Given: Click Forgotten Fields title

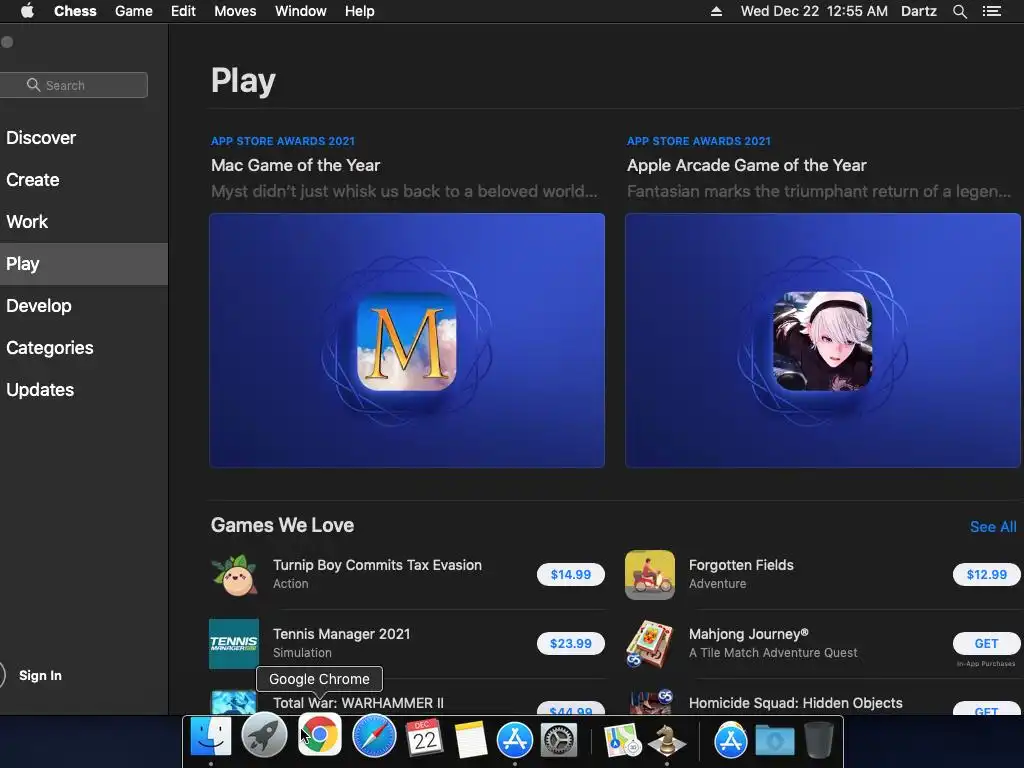Looking at the screenshot, I should (741, 566).
